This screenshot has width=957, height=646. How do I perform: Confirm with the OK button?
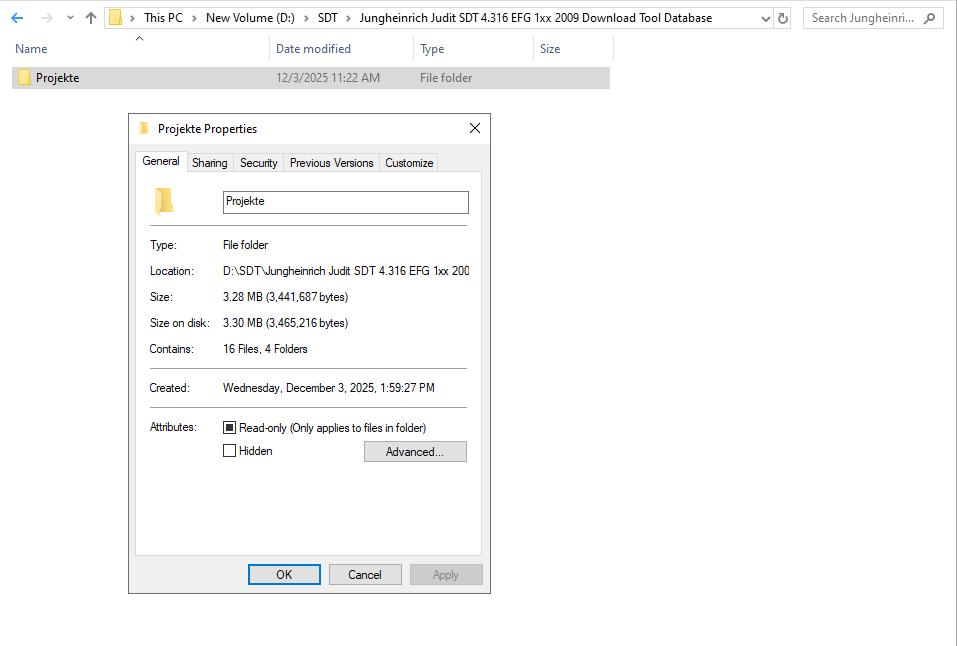click(284, 575)
